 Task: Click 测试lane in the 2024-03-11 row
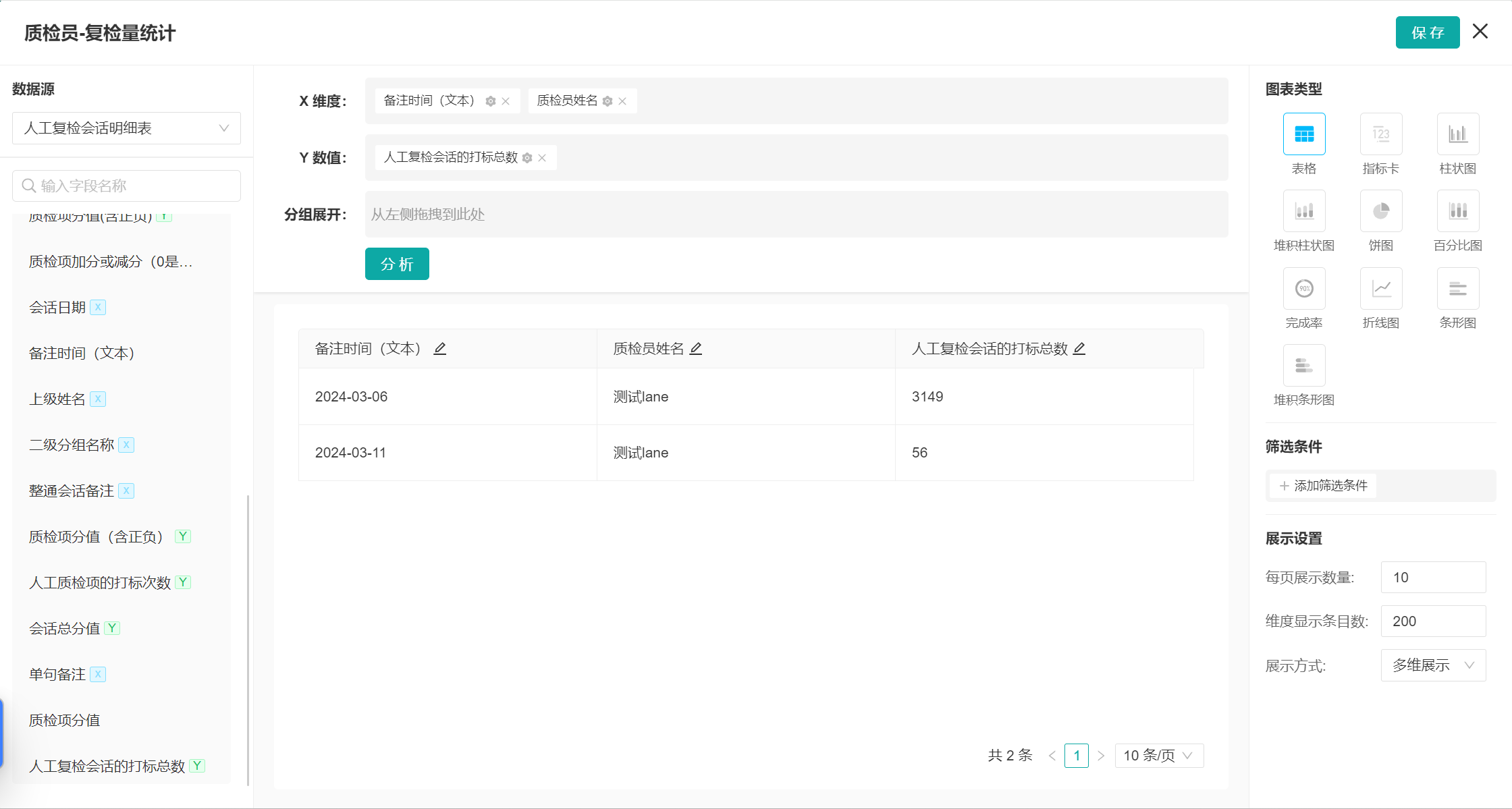click(641, 453)
